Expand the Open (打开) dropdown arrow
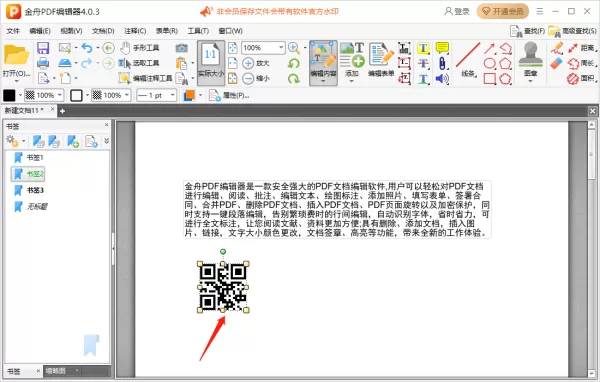 pos(16,81)
